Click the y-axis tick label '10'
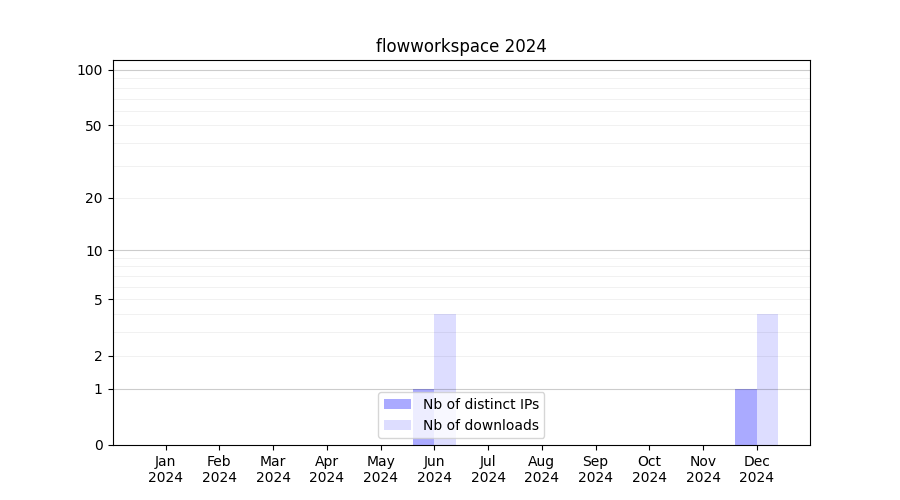 (94, 251)
